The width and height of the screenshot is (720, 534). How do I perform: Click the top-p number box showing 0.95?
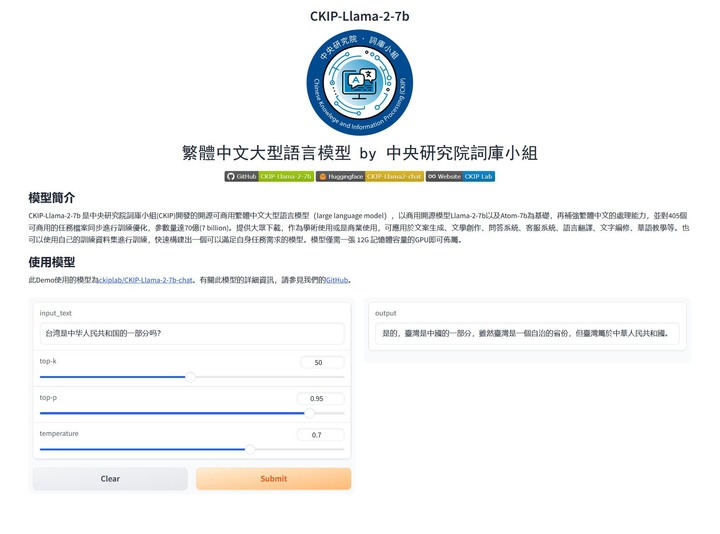pos(321,399)
